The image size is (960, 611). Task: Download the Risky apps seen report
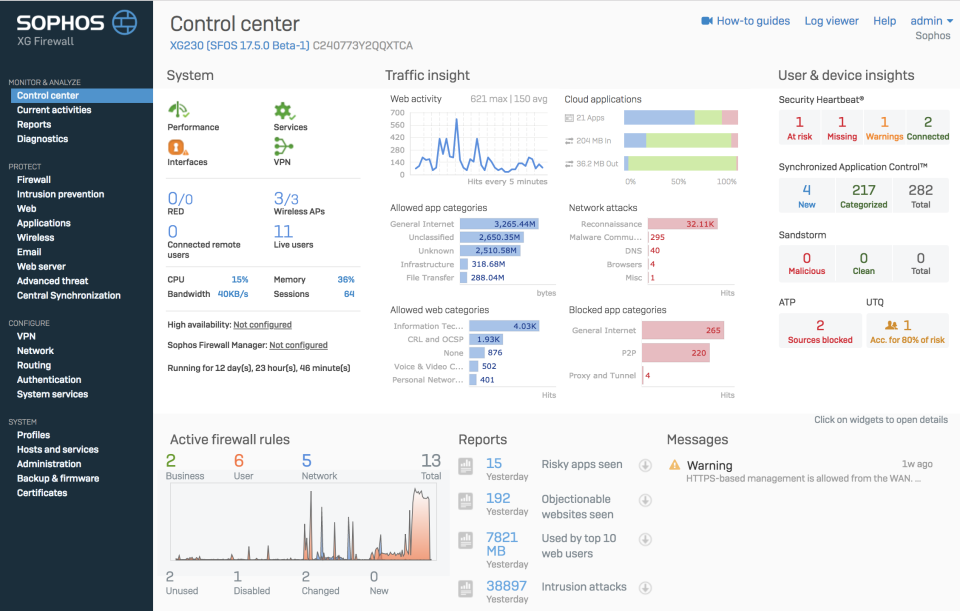(x=645, y=466)
